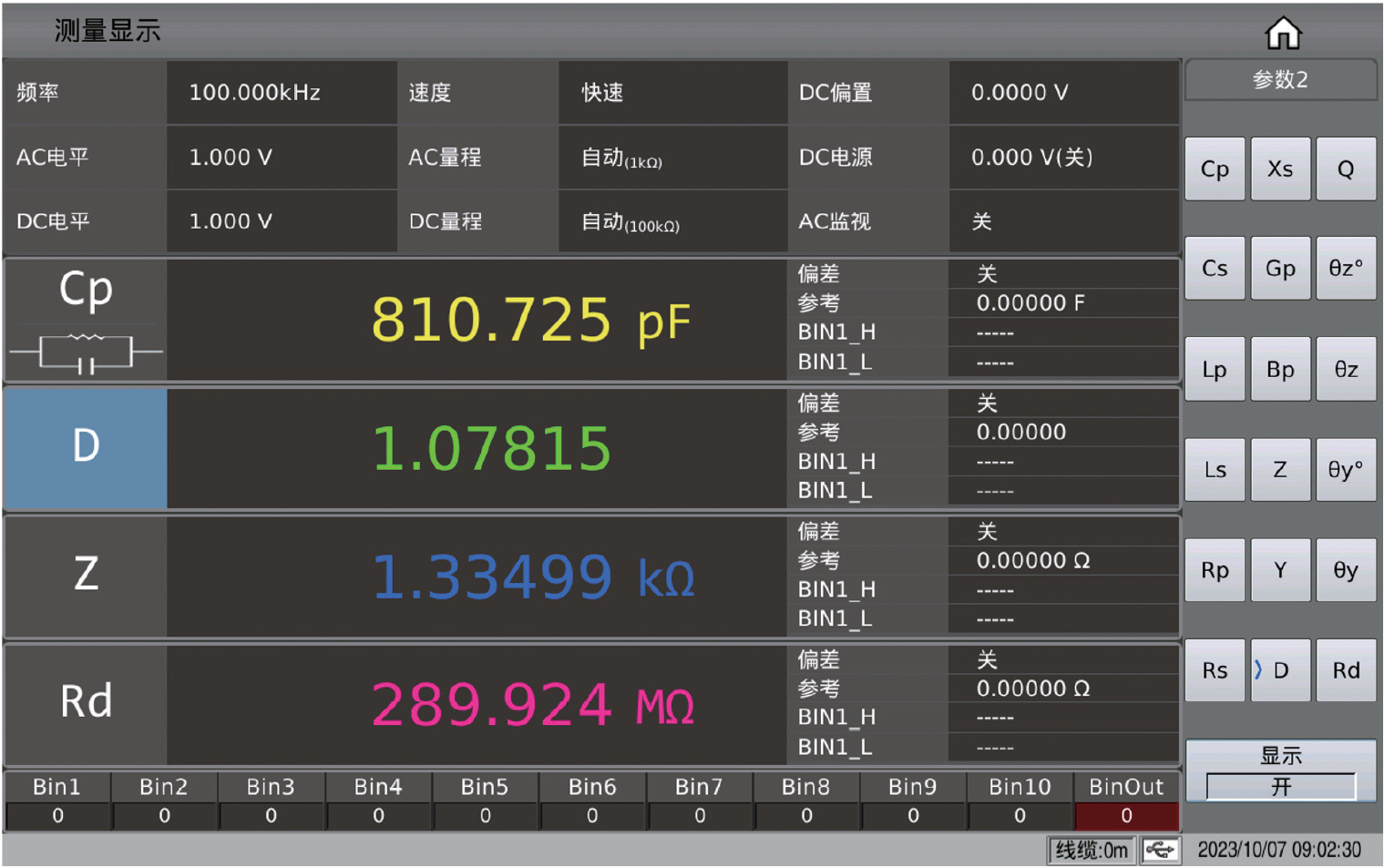
Task: Toggle the Cp 偏差 deviation setting 关
Action: click(1062, 274)
